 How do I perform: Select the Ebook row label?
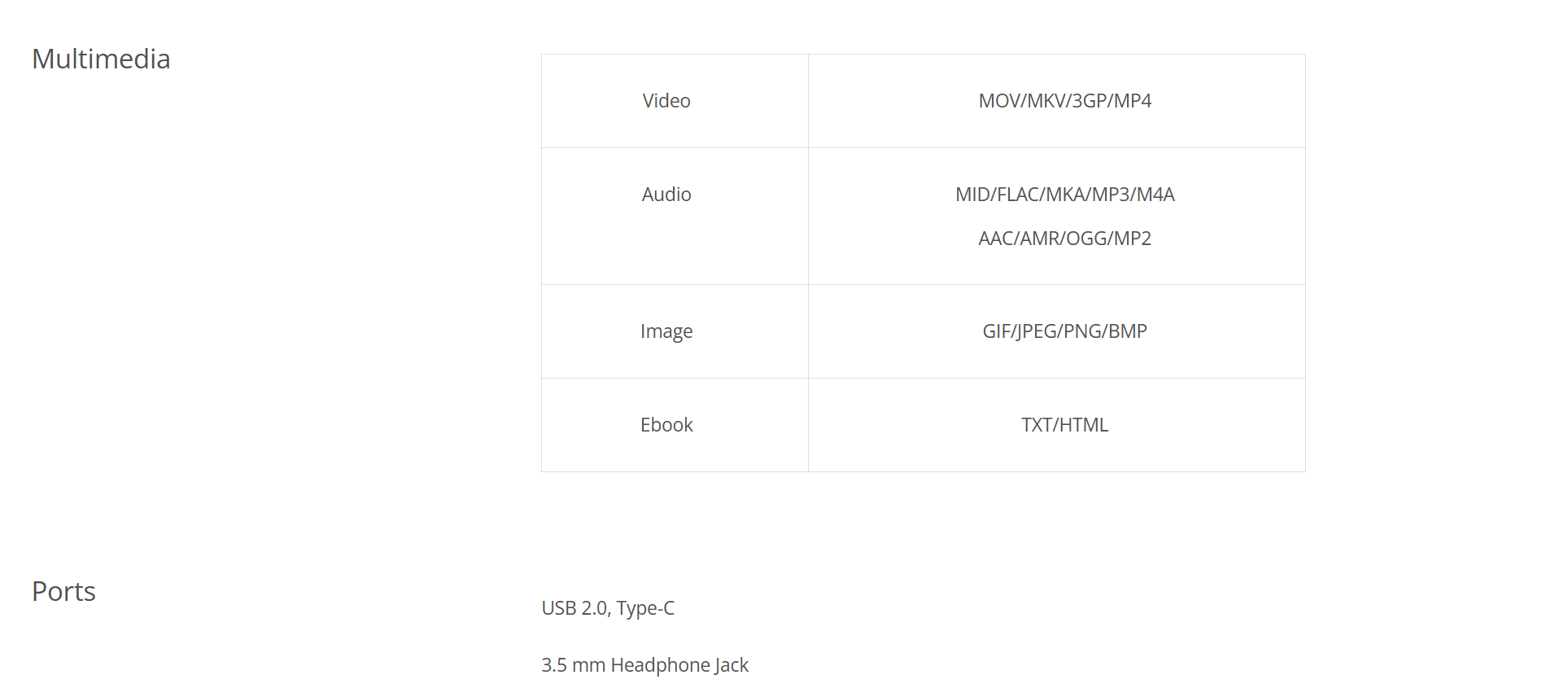(x=666, y=425)
